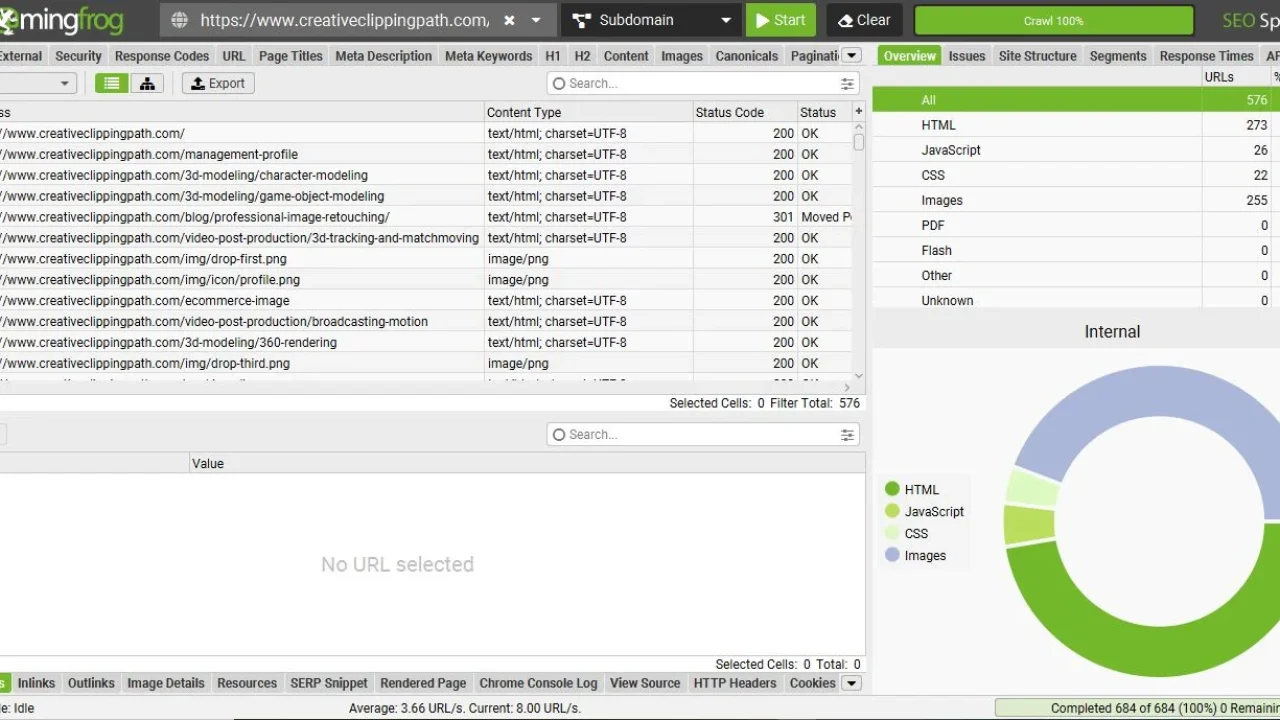1280x720 pixels.
Task: Clear the crawl URL using the X icon
Action: [x=510, y=19]
